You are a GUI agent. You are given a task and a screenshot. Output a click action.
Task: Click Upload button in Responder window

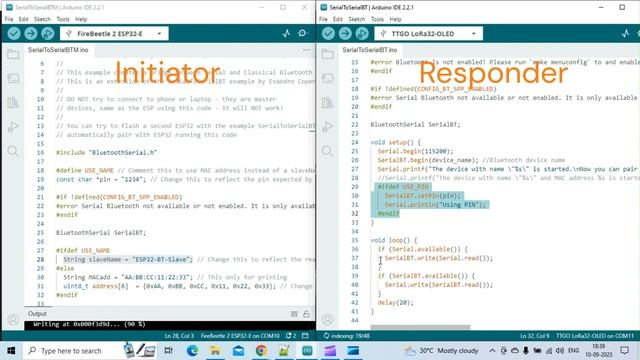(x=345, y=33)
